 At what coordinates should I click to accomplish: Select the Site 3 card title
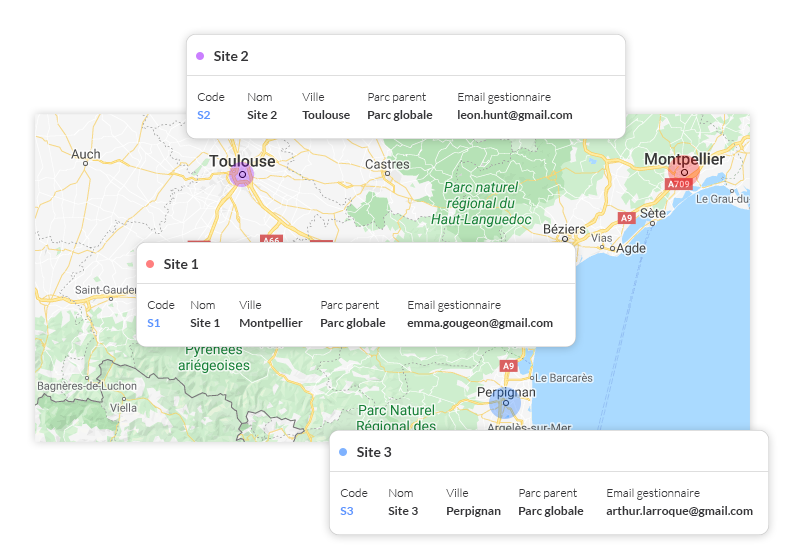click(374, 452)
